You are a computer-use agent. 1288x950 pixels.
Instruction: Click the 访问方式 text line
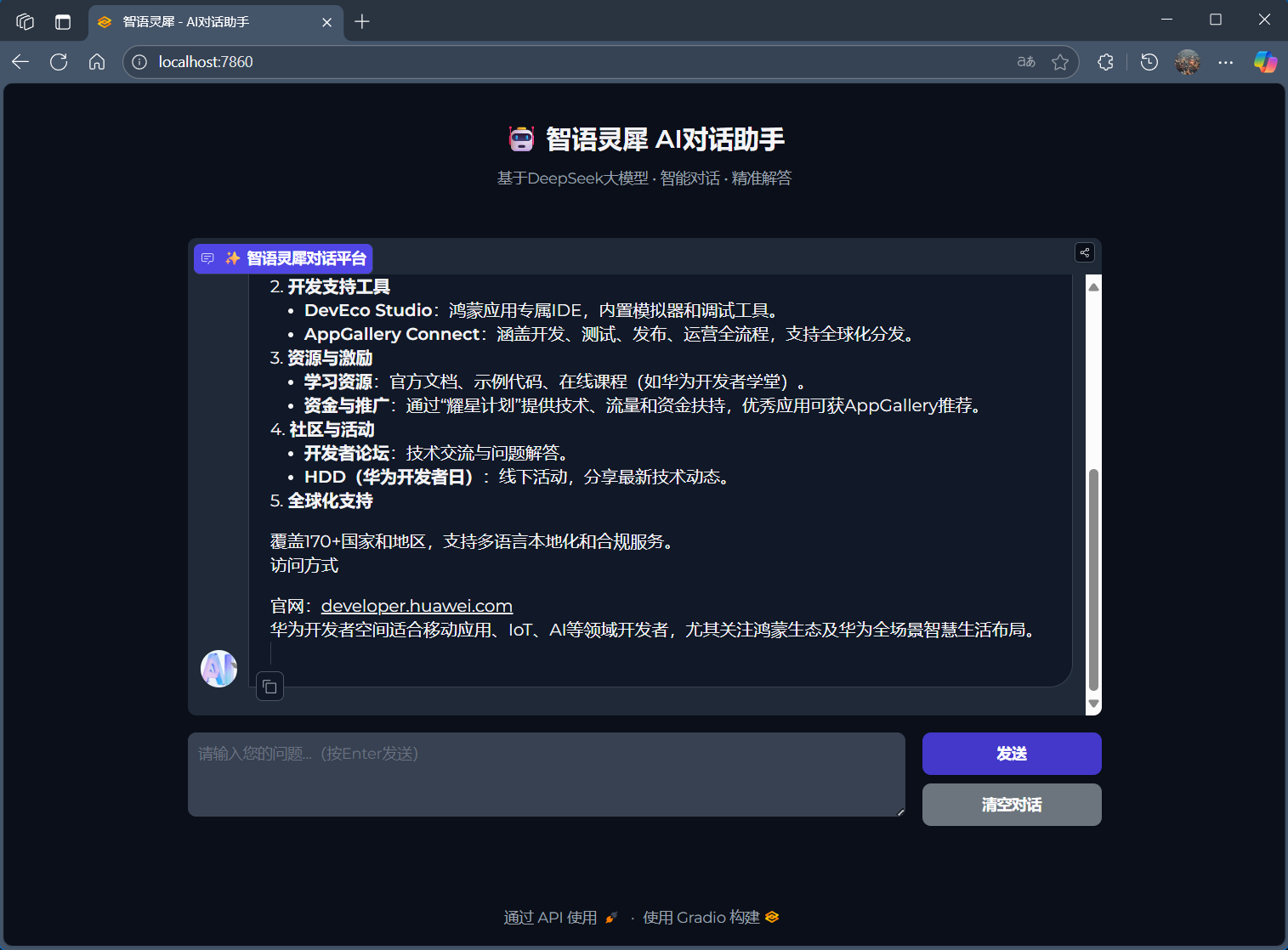304,566
